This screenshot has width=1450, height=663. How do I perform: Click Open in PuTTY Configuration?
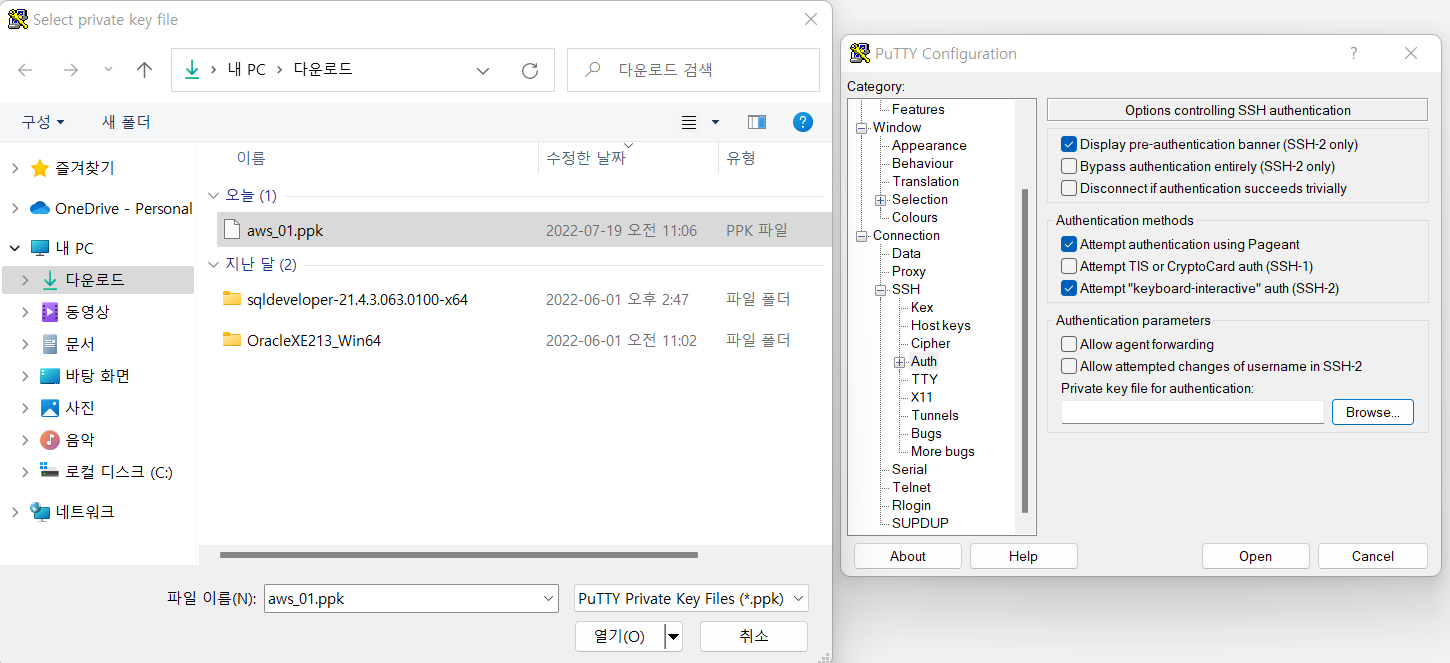point(1256,556)
